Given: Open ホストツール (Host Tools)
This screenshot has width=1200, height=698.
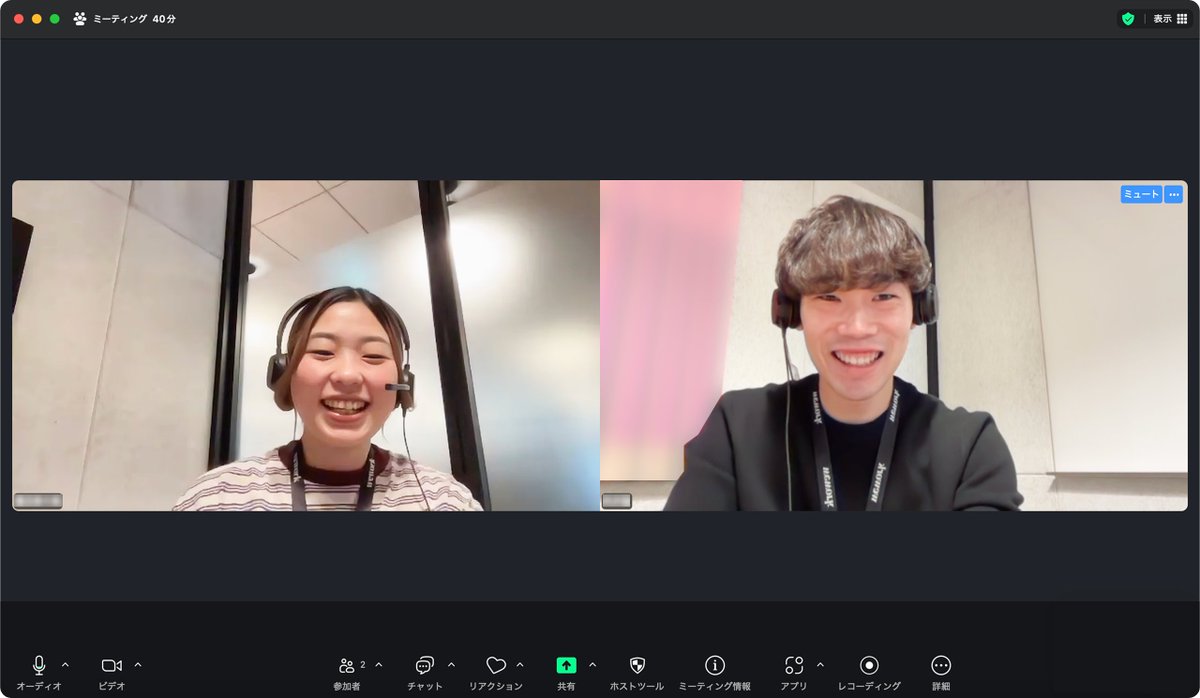Looking at the screenshot, I should [637, 665].
